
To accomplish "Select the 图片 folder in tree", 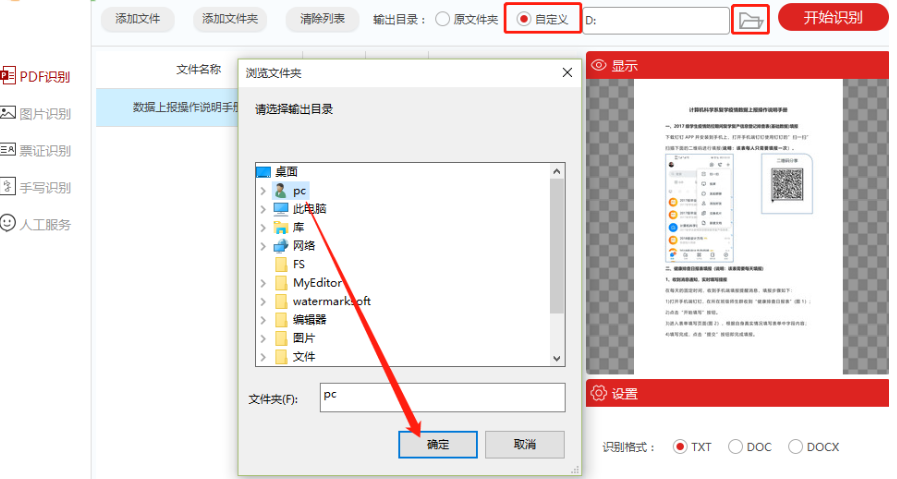I will [x=304, y=338].
